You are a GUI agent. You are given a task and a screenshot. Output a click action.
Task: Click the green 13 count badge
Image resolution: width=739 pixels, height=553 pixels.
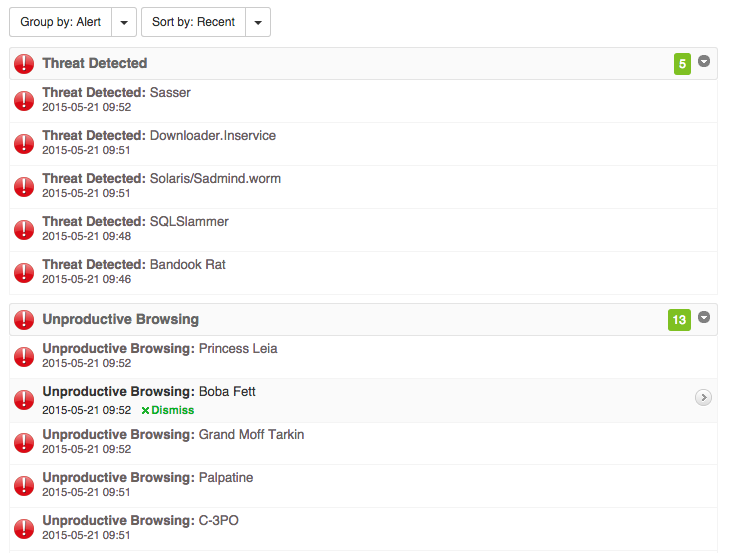pyautogui.click(x=679, y=320)
